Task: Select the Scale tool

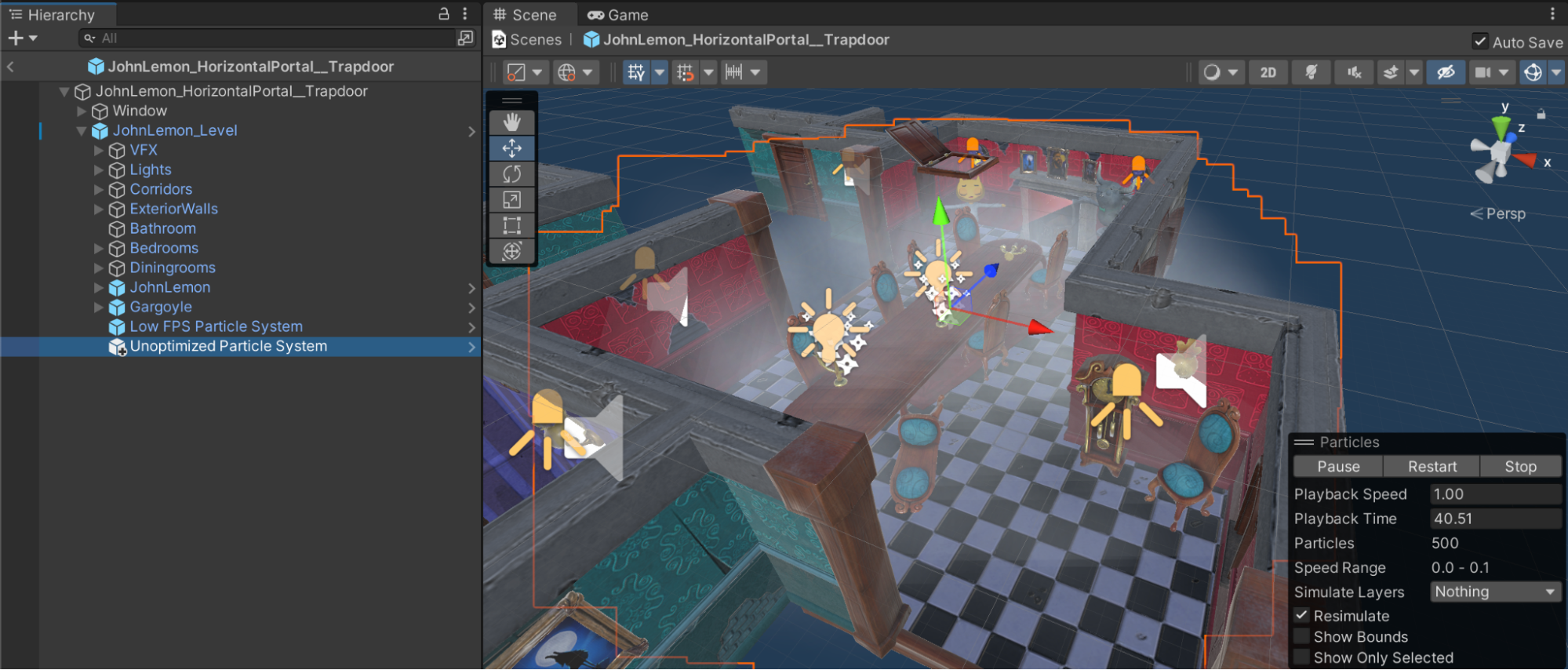Action: 511,200
